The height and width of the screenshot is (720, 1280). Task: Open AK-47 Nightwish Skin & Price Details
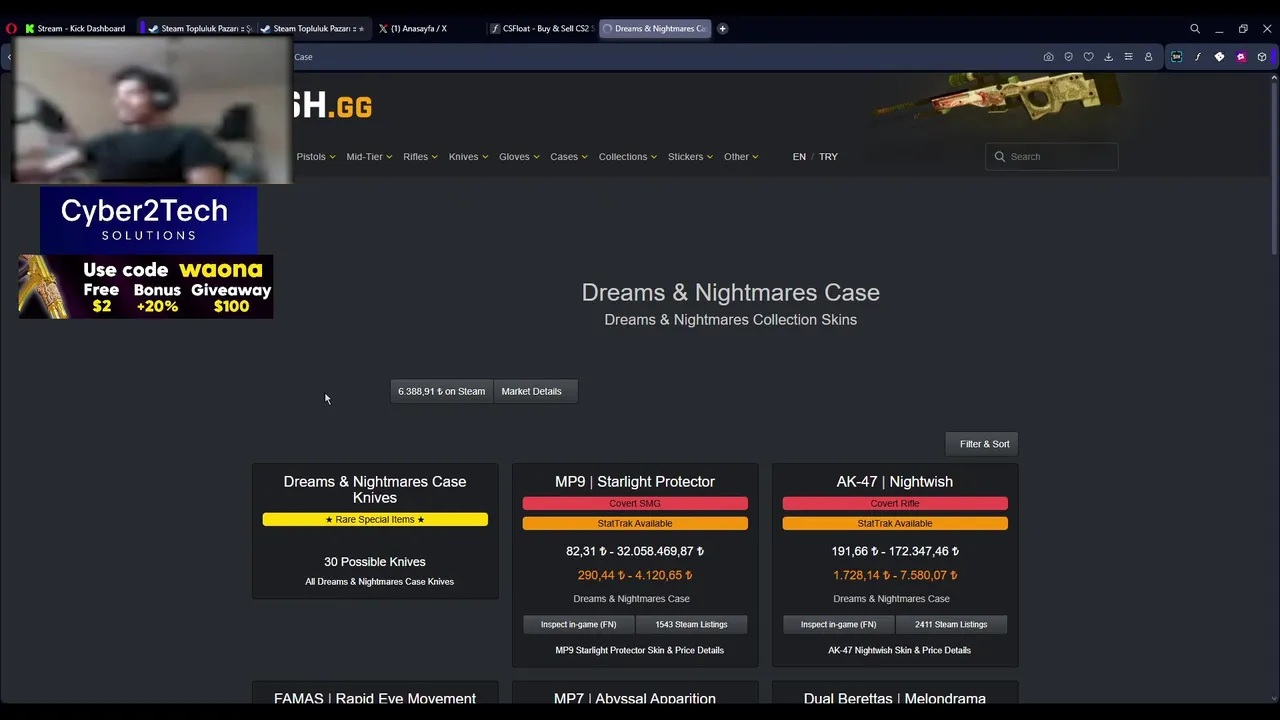click(x=899, y=651)
